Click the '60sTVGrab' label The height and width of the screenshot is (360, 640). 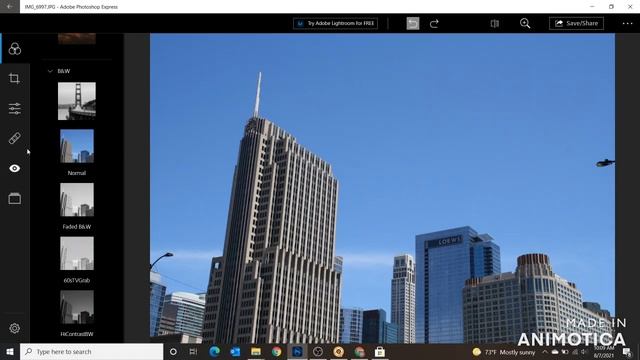click(77, 280)
